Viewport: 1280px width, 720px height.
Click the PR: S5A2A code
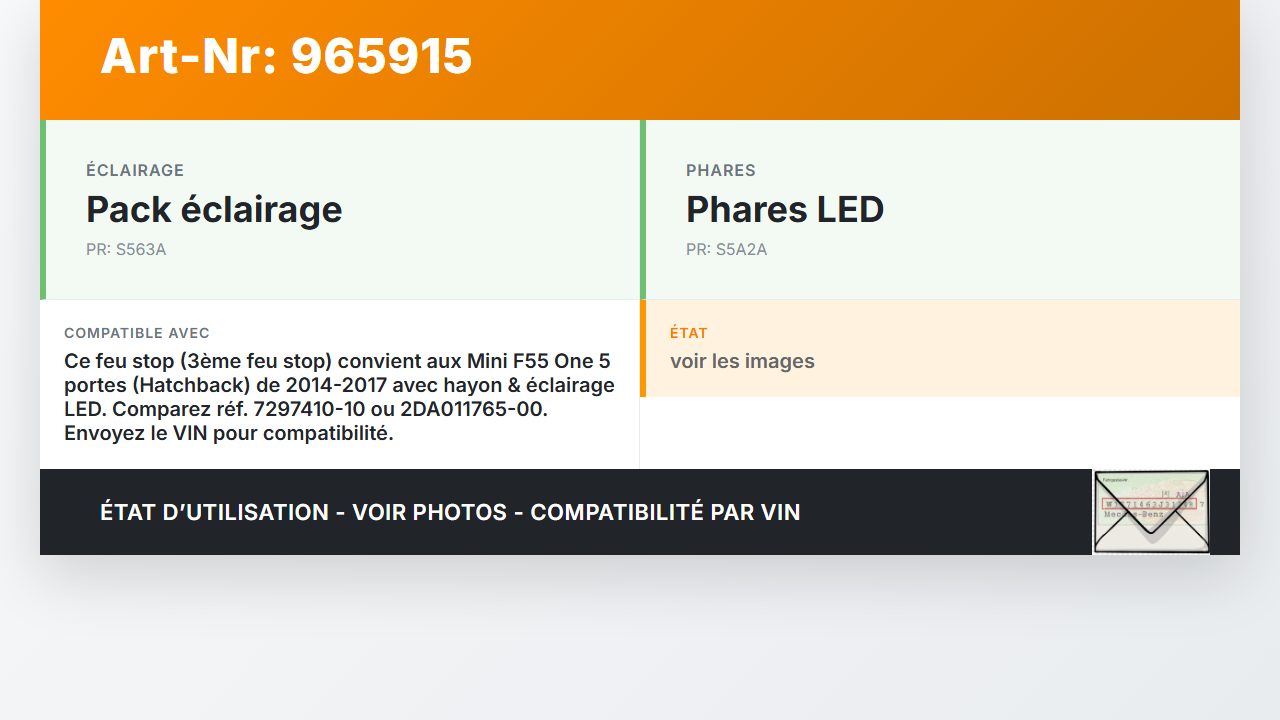click(x=726, y=250)
